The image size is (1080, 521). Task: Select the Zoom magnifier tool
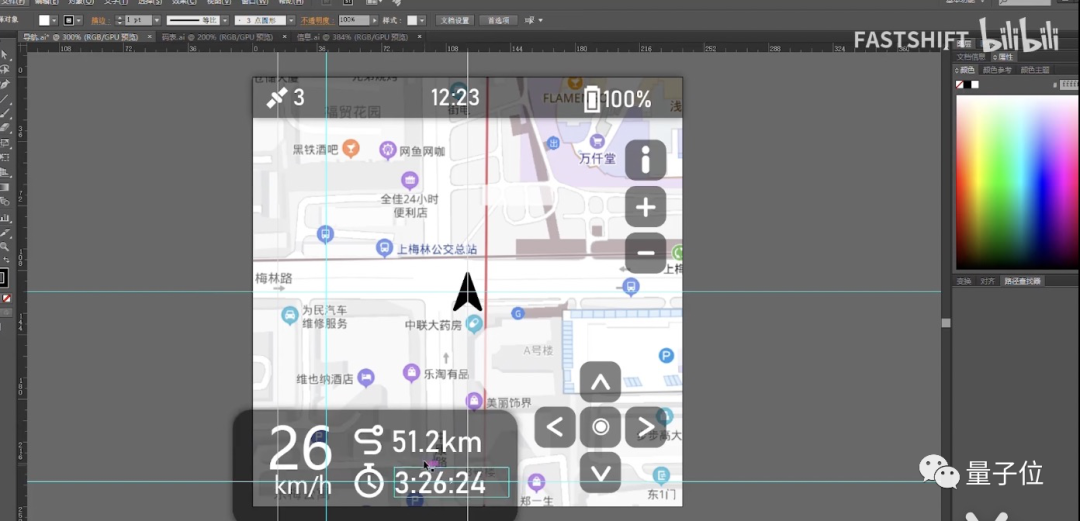pos(5,246)
